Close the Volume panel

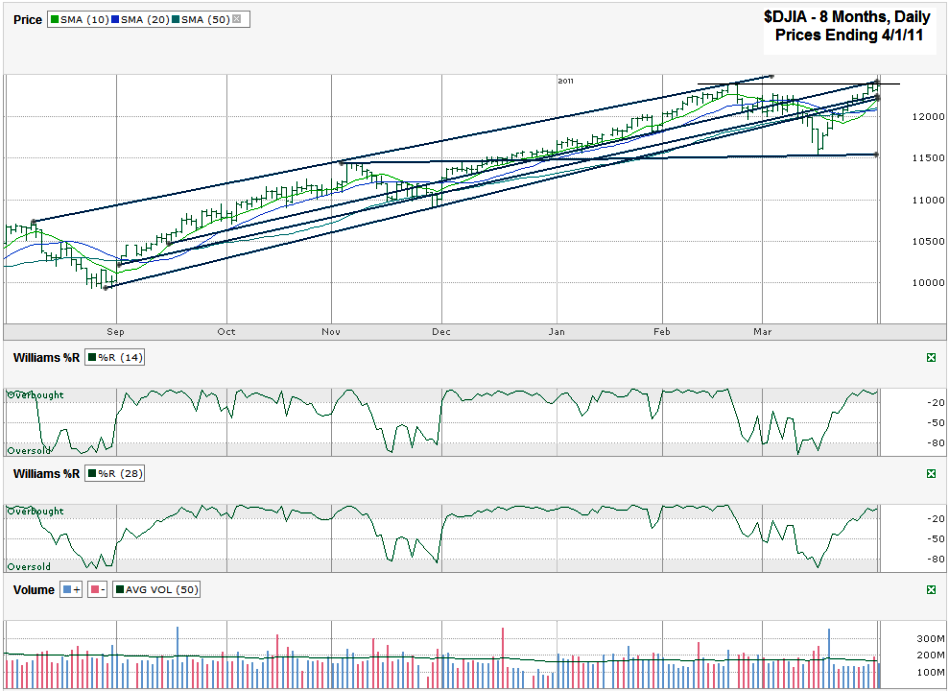tap(931, 590)
